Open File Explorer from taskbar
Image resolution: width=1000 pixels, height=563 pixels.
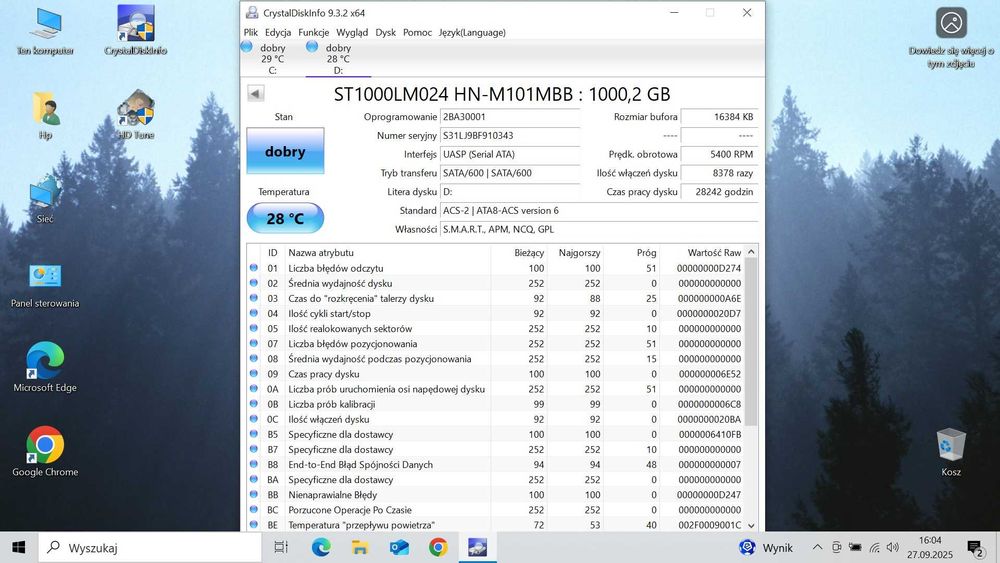(360, 547)
